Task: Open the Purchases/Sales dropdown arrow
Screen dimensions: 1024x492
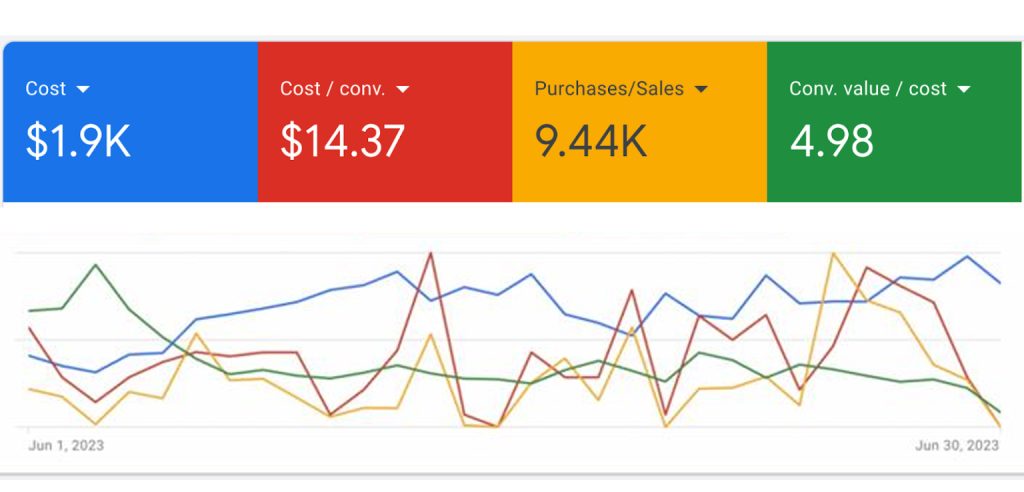Action: [701, 89]
